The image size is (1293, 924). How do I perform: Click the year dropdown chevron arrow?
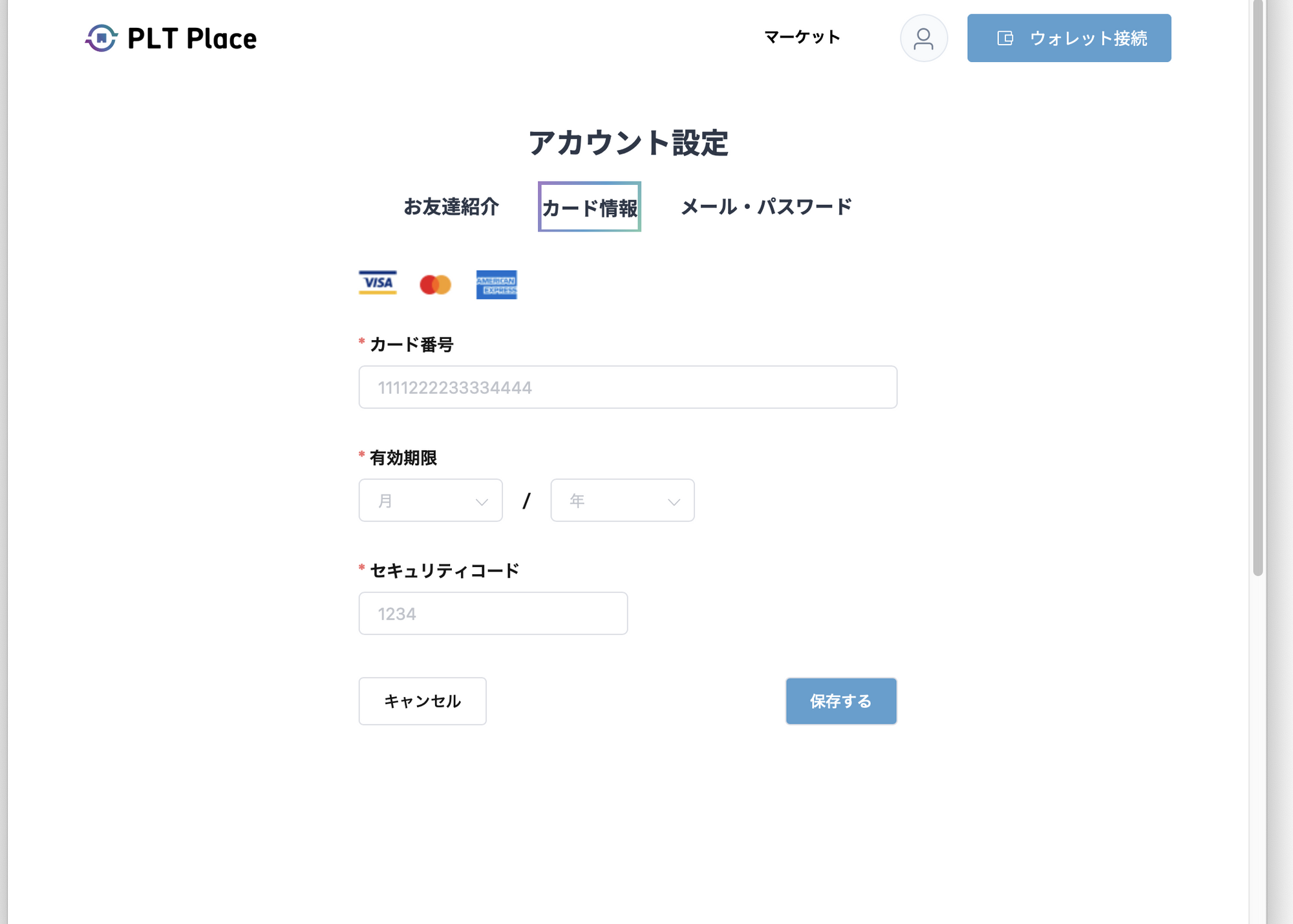coord(674,502)
